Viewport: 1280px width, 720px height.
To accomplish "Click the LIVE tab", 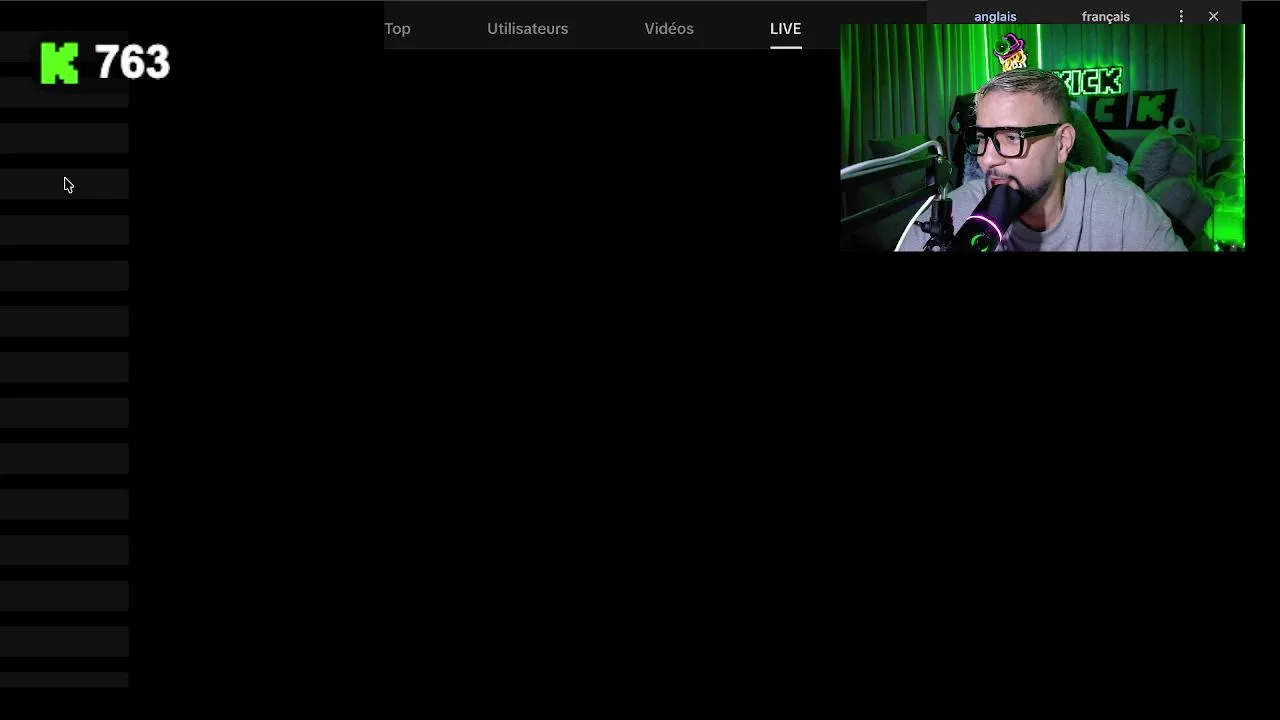I will tap(785, 29).
